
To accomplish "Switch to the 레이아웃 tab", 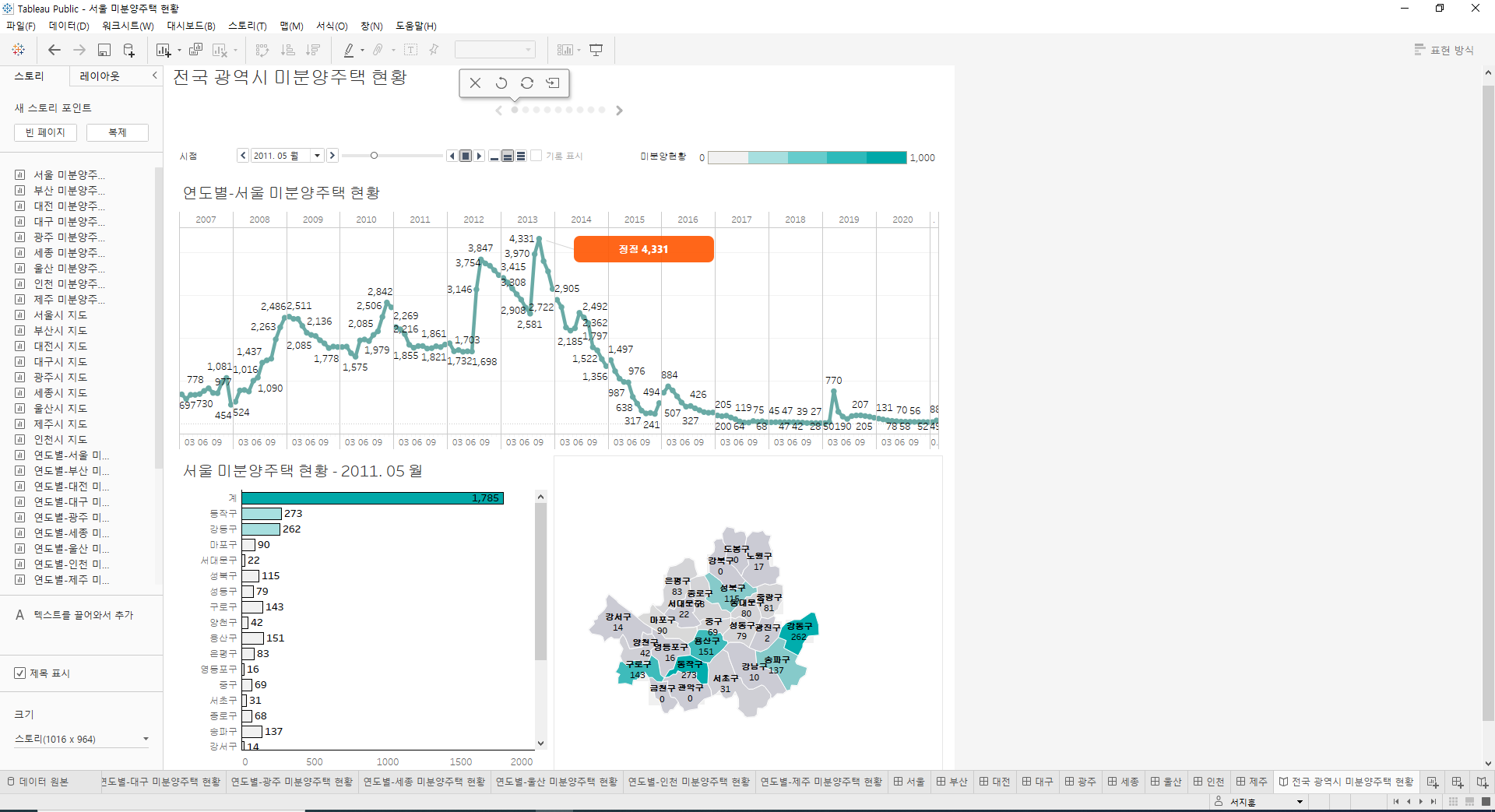I will [100, 76].
